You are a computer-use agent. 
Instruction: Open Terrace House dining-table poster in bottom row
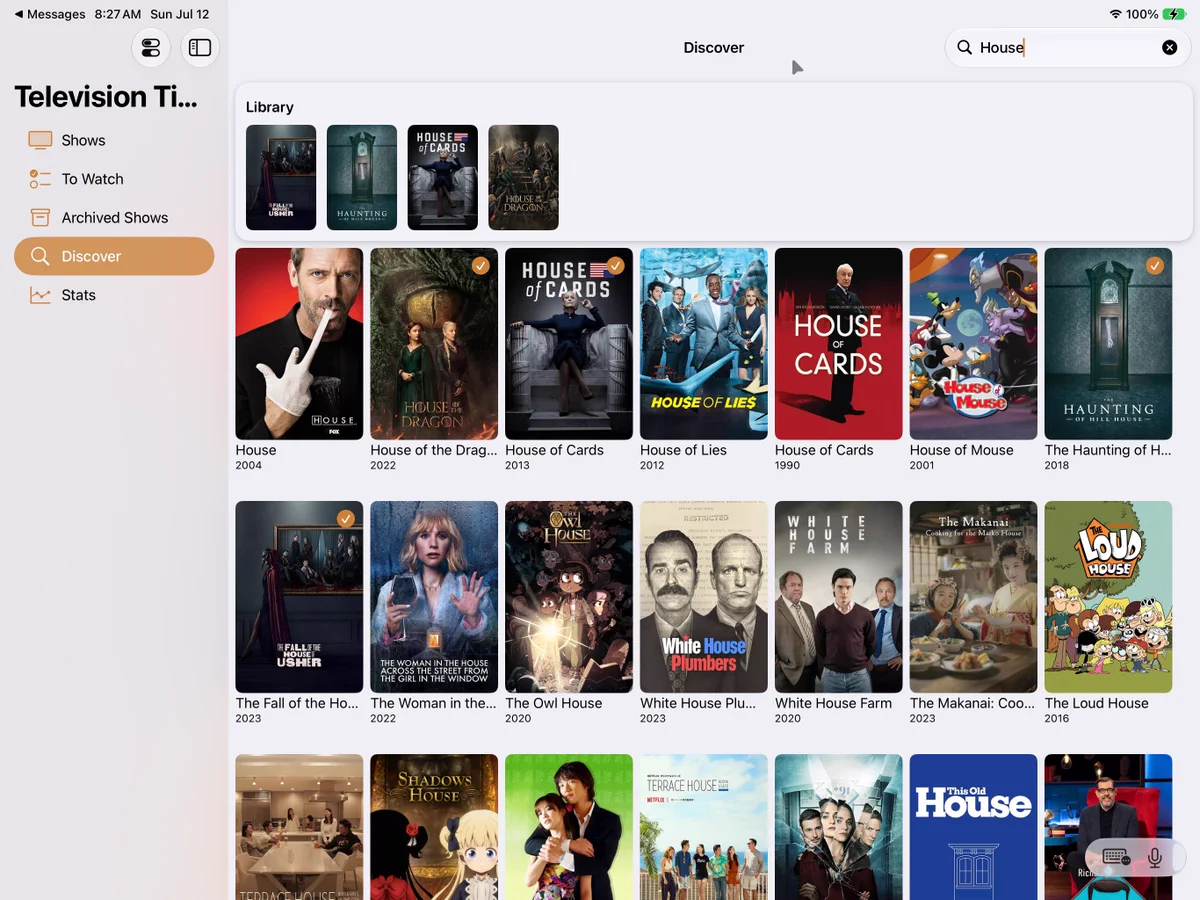[x=299, y=827]
